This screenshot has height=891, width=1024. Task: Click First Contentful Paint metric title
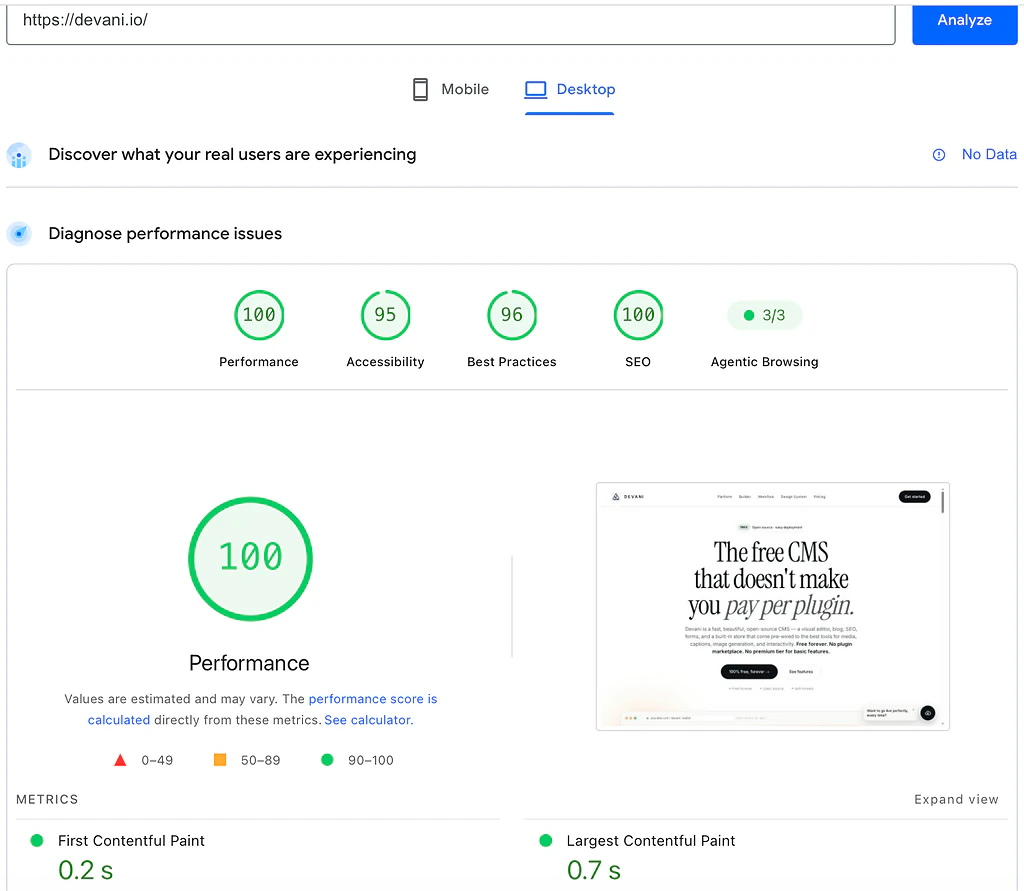click(x=131, y=841)
